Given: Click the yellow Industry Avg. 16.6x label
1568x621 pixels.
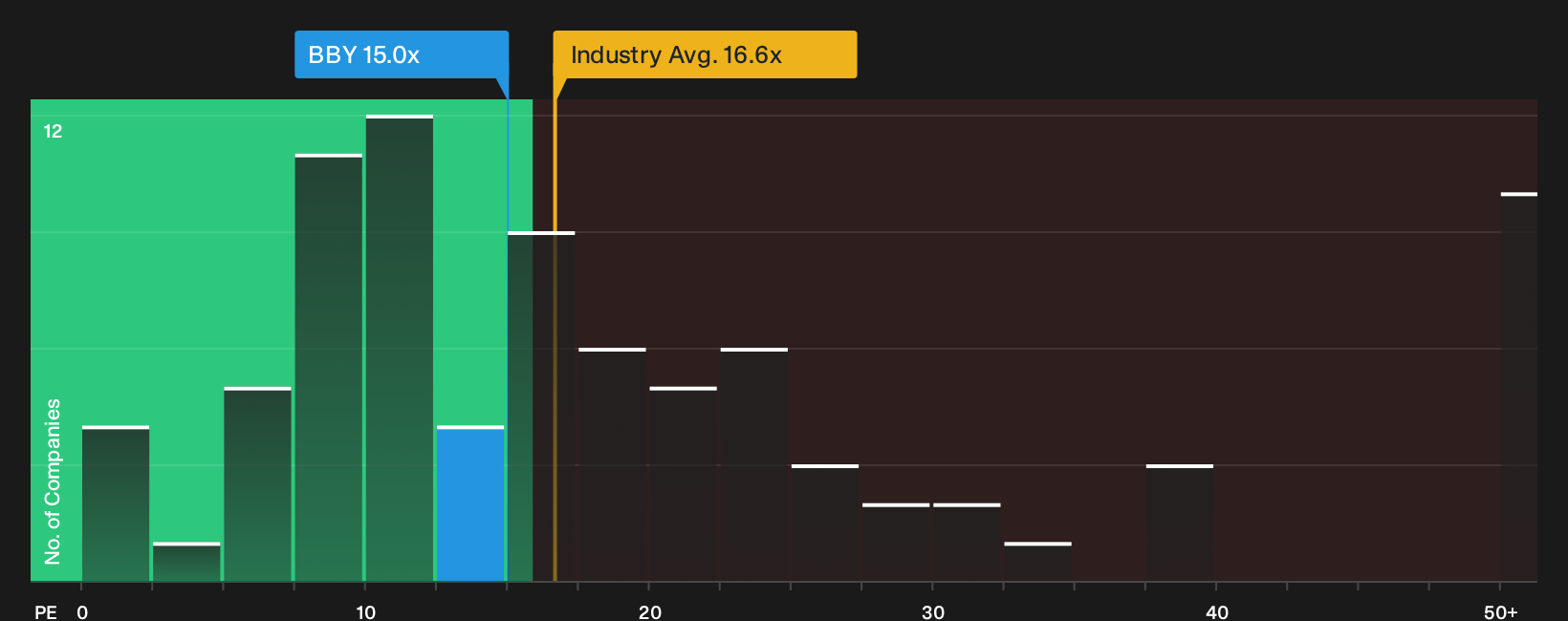Looking at the screenshot, I should (705, 54).
